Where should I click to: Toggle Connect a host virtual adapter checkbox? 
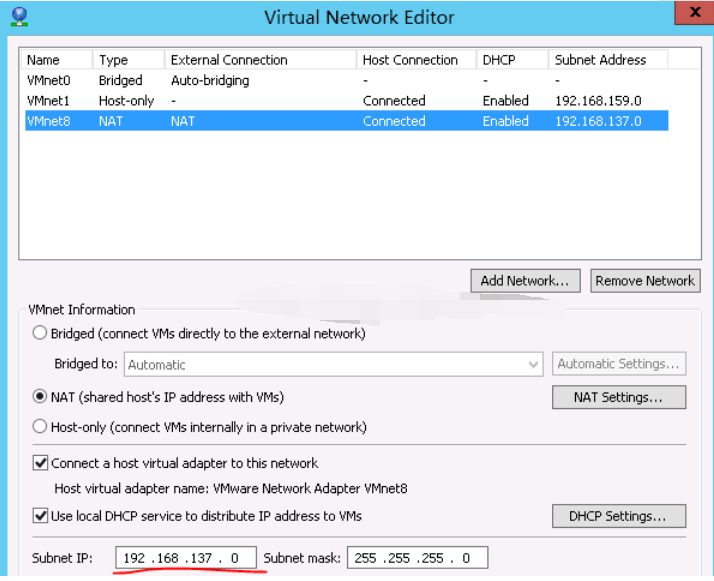41,463
